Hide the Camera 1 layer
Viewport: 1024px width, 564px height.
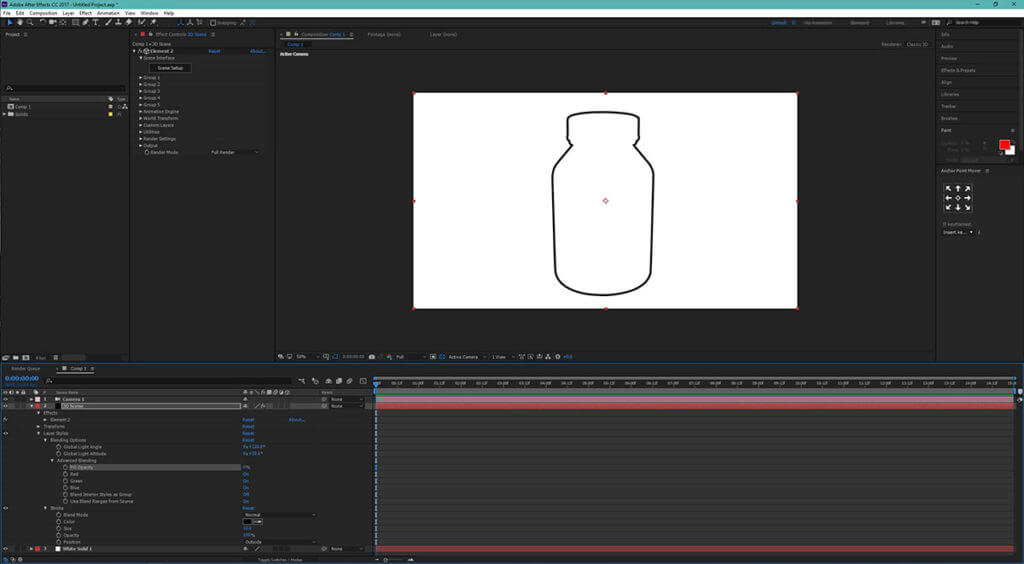click(5, 399)
